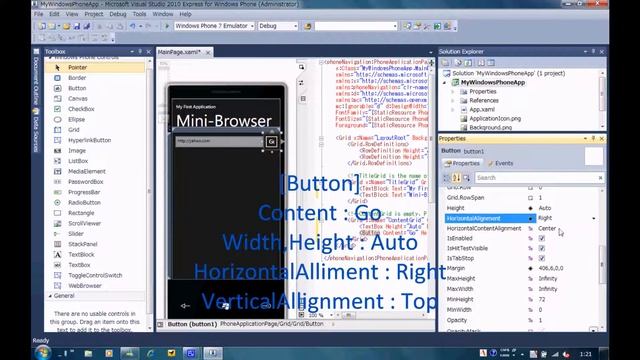640x360 pixels.
Task: Open the Project menu
Action: 94,14
